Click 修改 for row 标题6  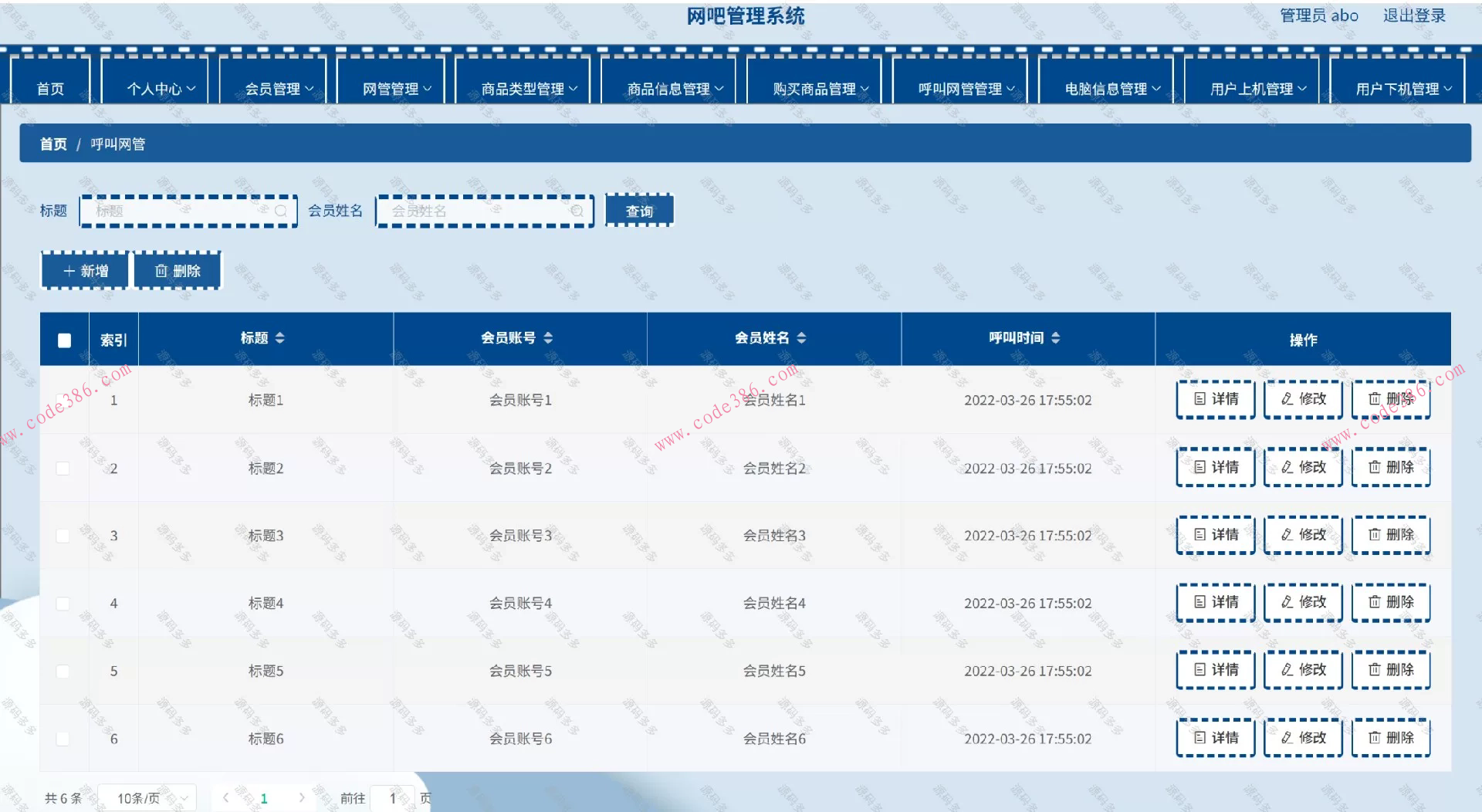coord(1303,738)
